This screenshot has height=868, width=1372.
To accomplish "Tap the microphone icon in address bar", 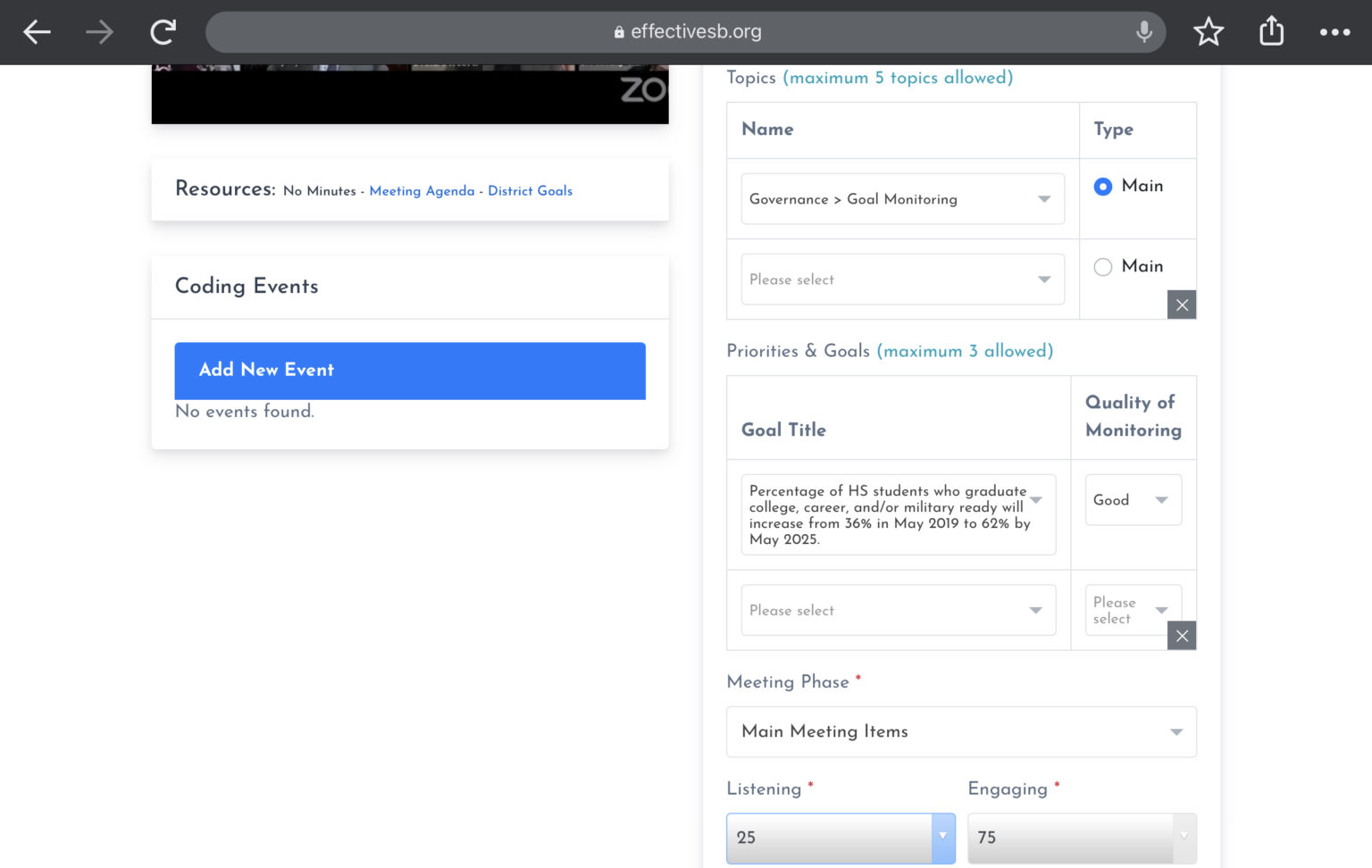I will pos(1143,32).
